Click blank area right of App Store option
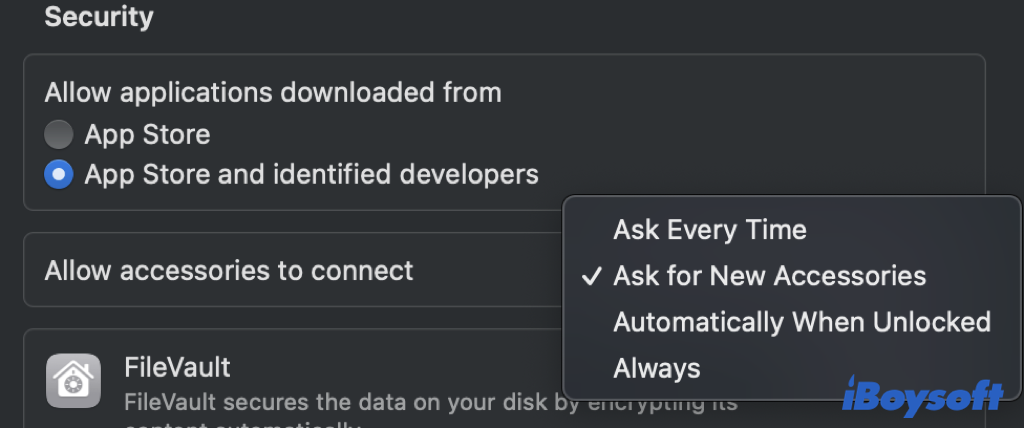Viewport: 1024px width, 428px height. [x=600, y=134]
